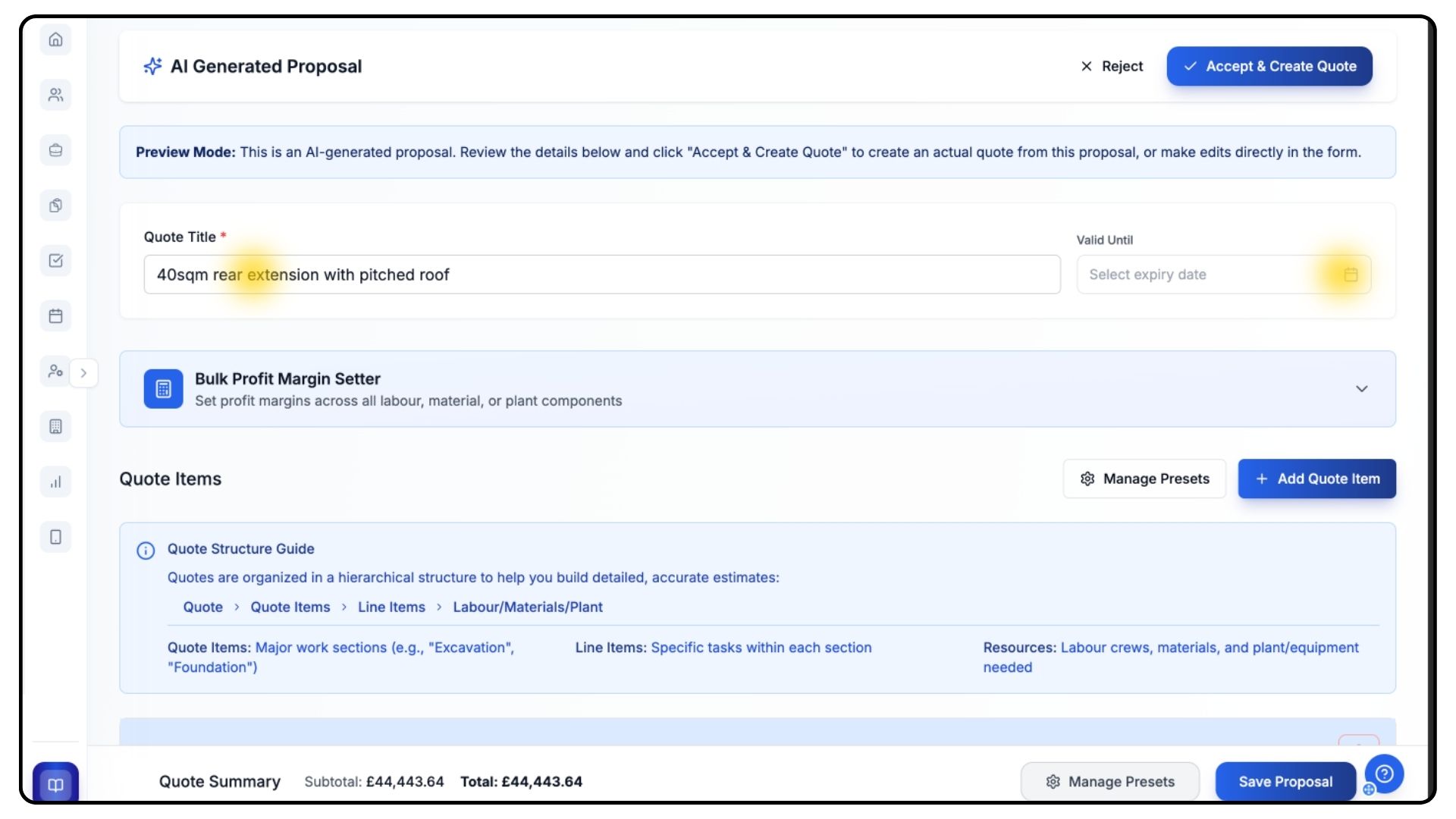Click the user settings icon in sidebar
The width and height of the screenshot is (1456, 819).
coord(55,372)
